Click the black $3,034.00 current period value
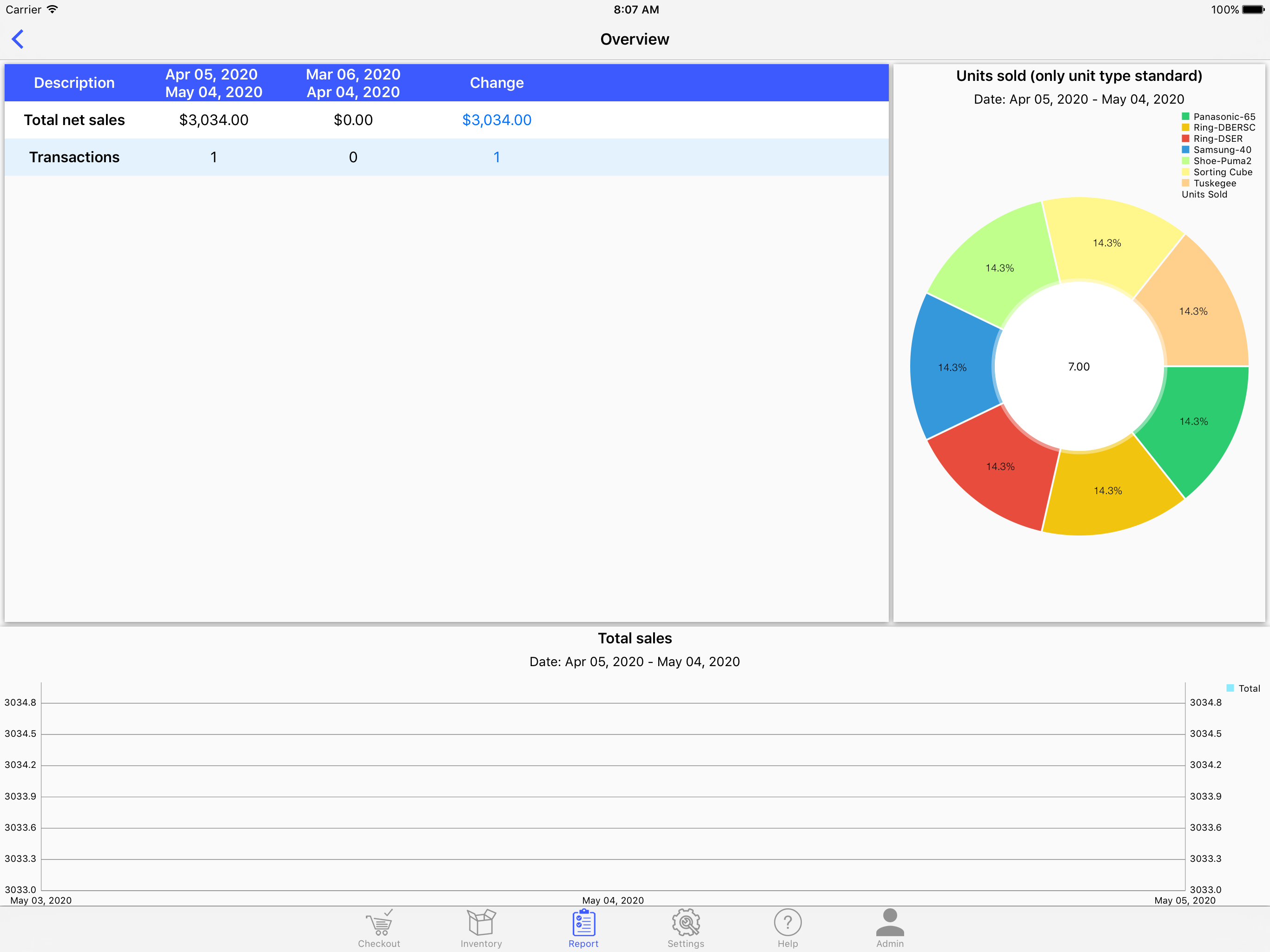Screen dimensions: 1270x952 [213, 120]
